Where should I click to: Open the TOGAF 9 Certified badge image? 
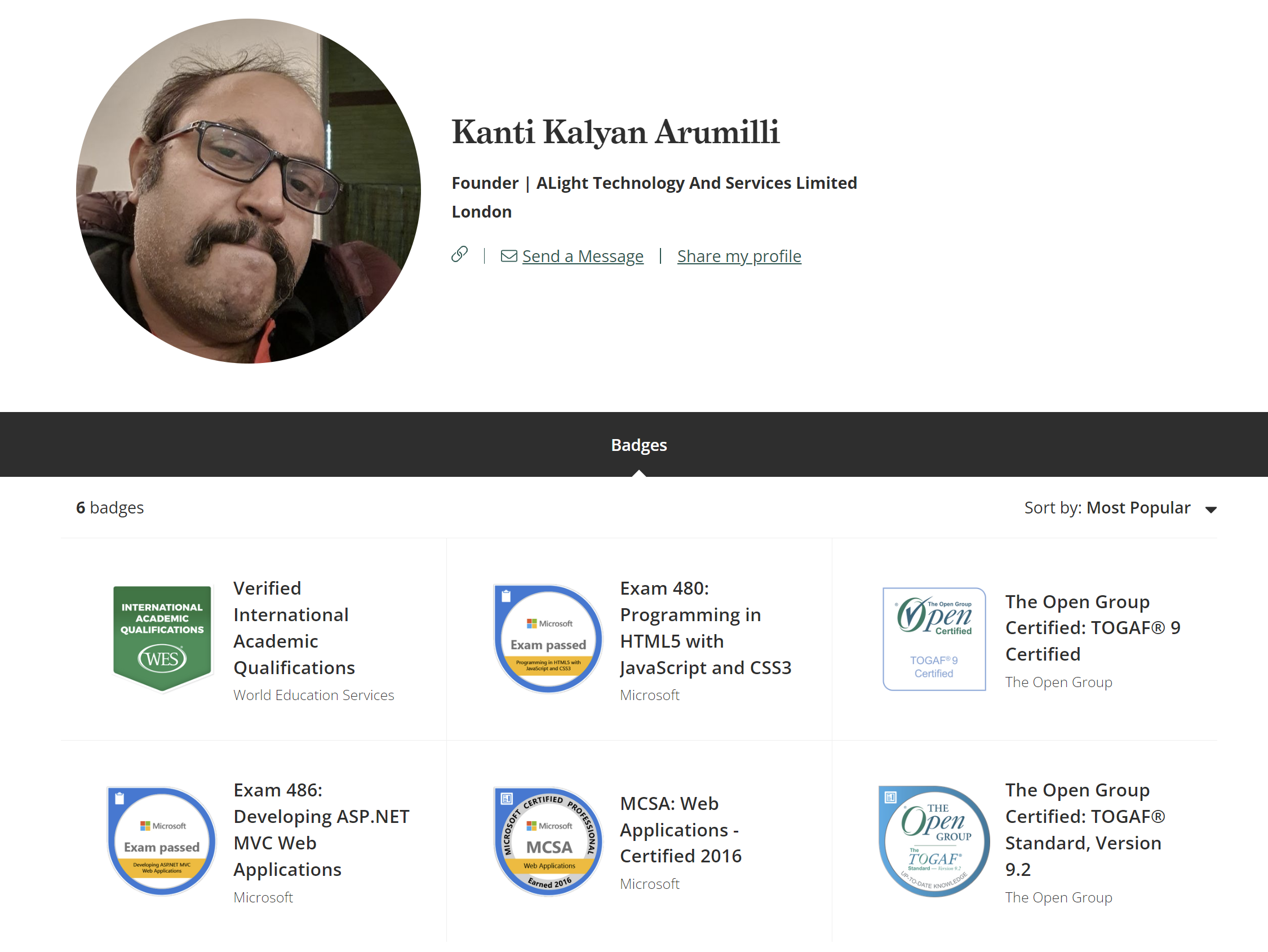tap(934, 638)
